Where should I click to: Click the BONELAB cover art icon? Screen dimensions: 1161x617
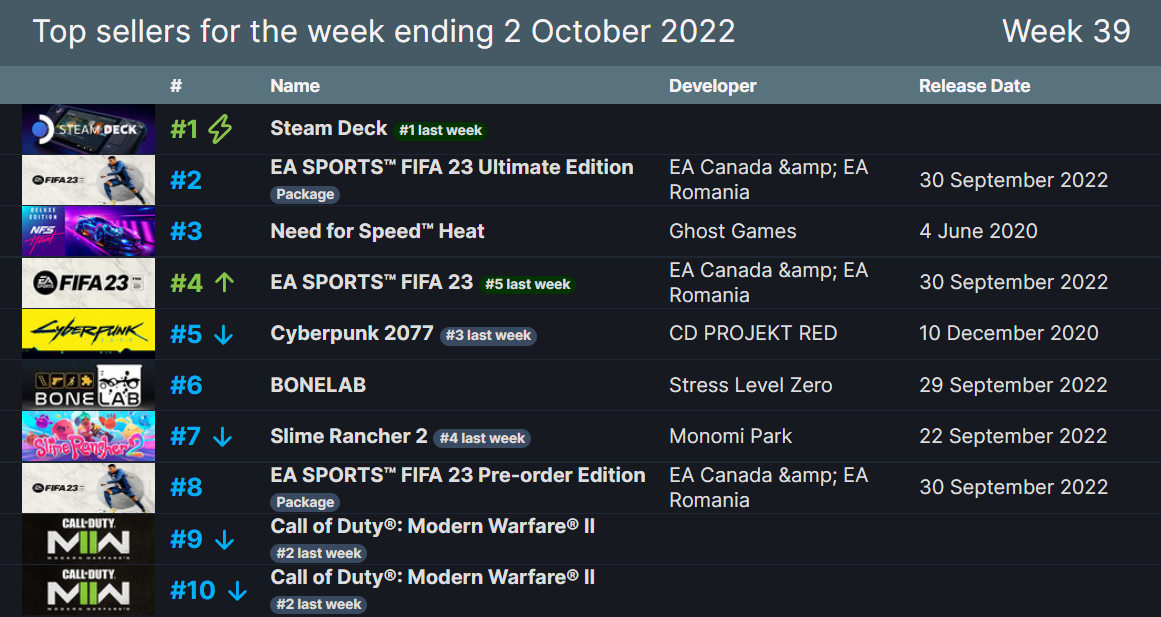[87, 384]
